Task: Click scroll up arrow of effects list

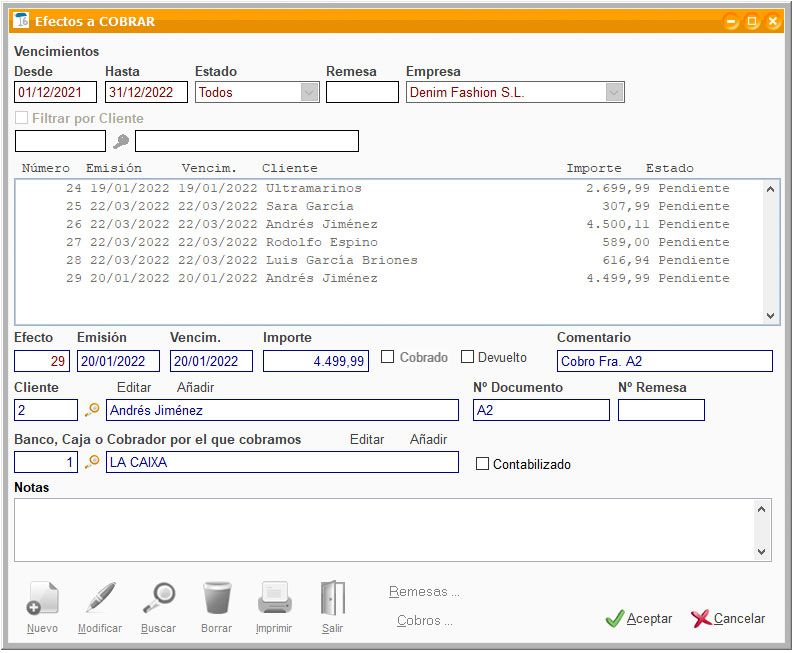Action: tap(770, 189)
